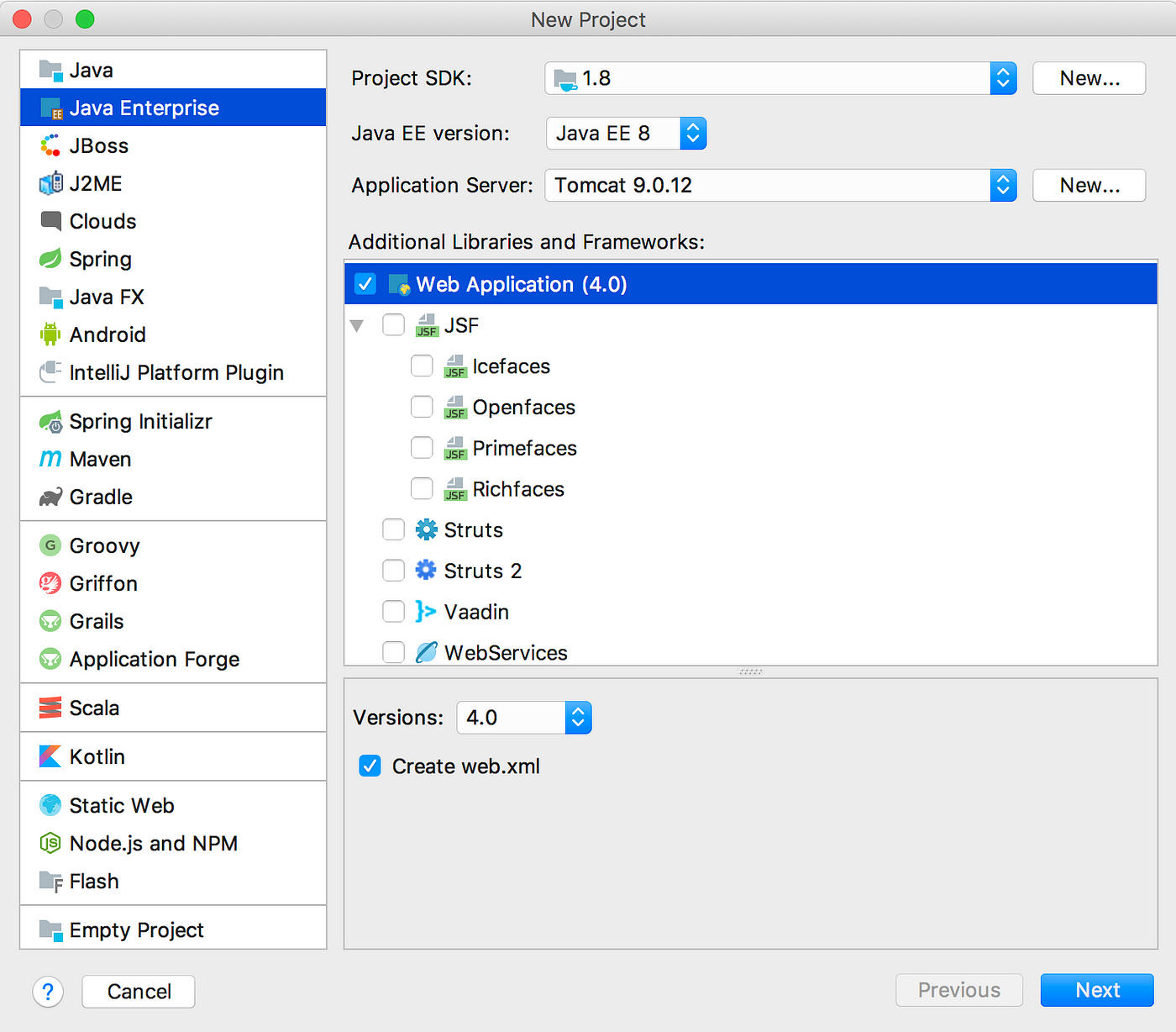Select the Web Application (4.0) row
The width and height of the screenshot is (1176, 1032).
751,284
